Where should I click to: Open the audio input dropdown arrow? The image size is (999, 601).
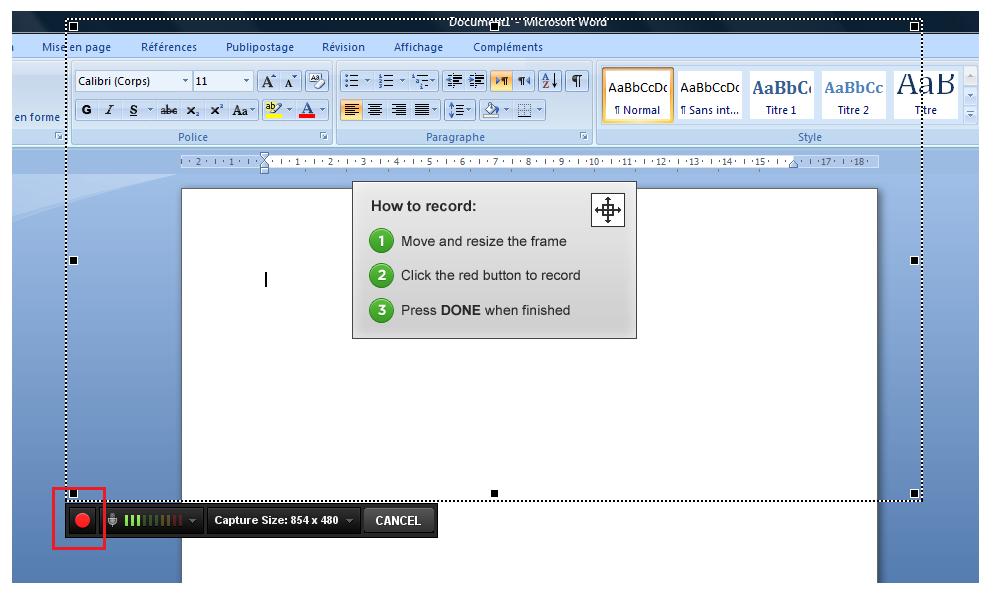click(192, 521)
